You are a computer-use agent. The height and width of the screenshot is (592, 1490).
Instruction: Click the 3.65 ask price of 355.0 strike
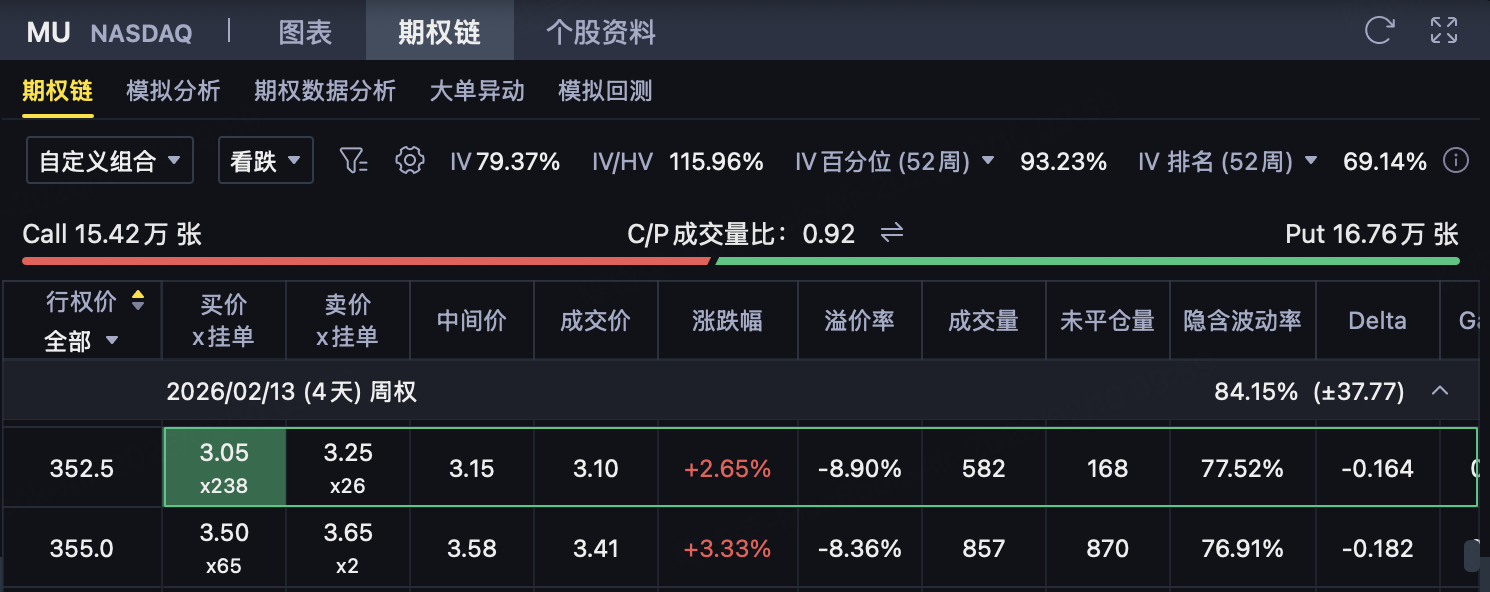coord(348,547)
